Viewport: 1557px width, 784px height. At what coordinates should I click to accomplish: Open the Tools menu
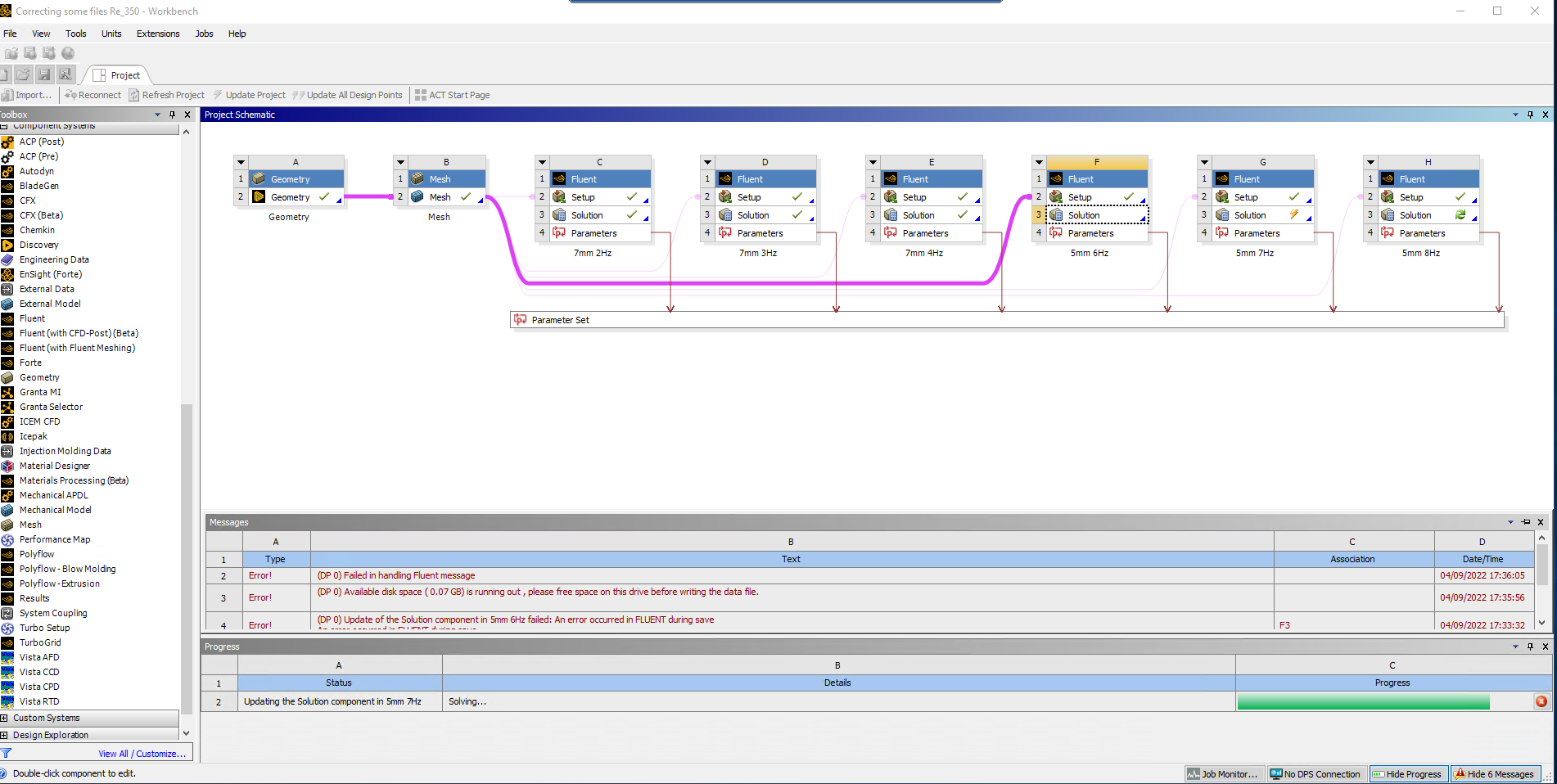(76, 34)
